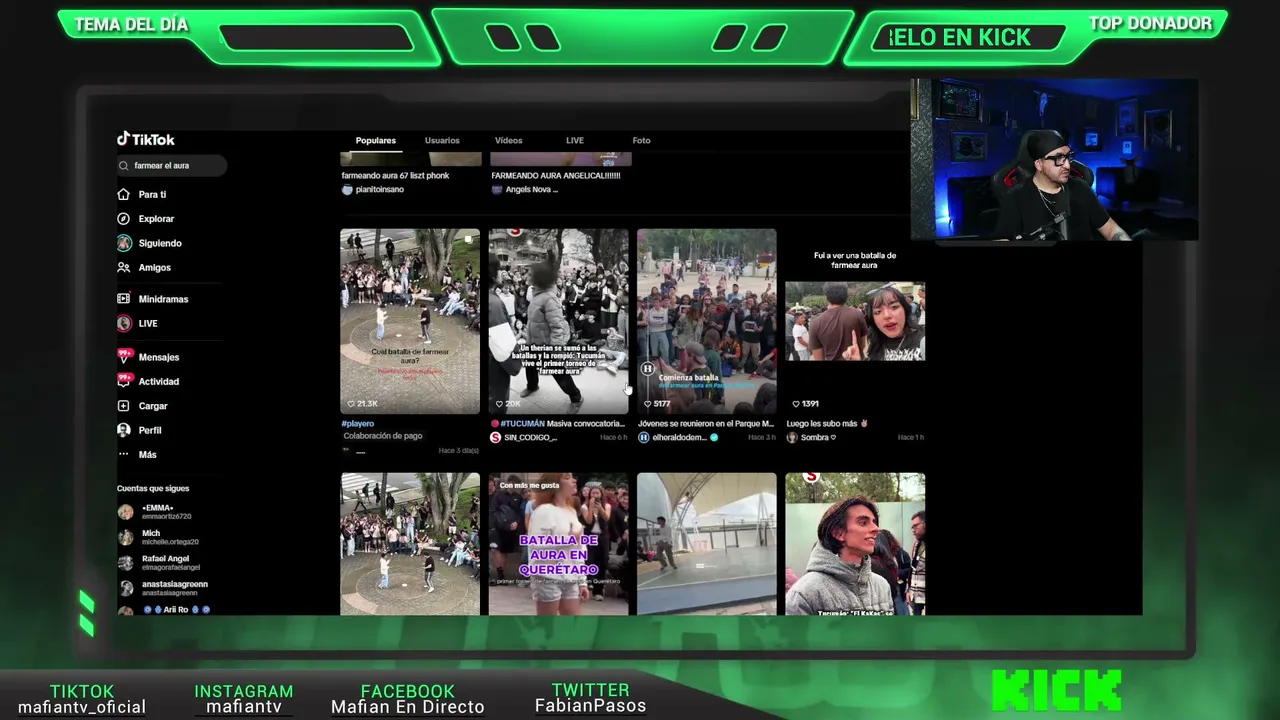This screenshot has width=1280, height=720.
Task: Switch to the LIVE search tab
Action: (575, 141)
